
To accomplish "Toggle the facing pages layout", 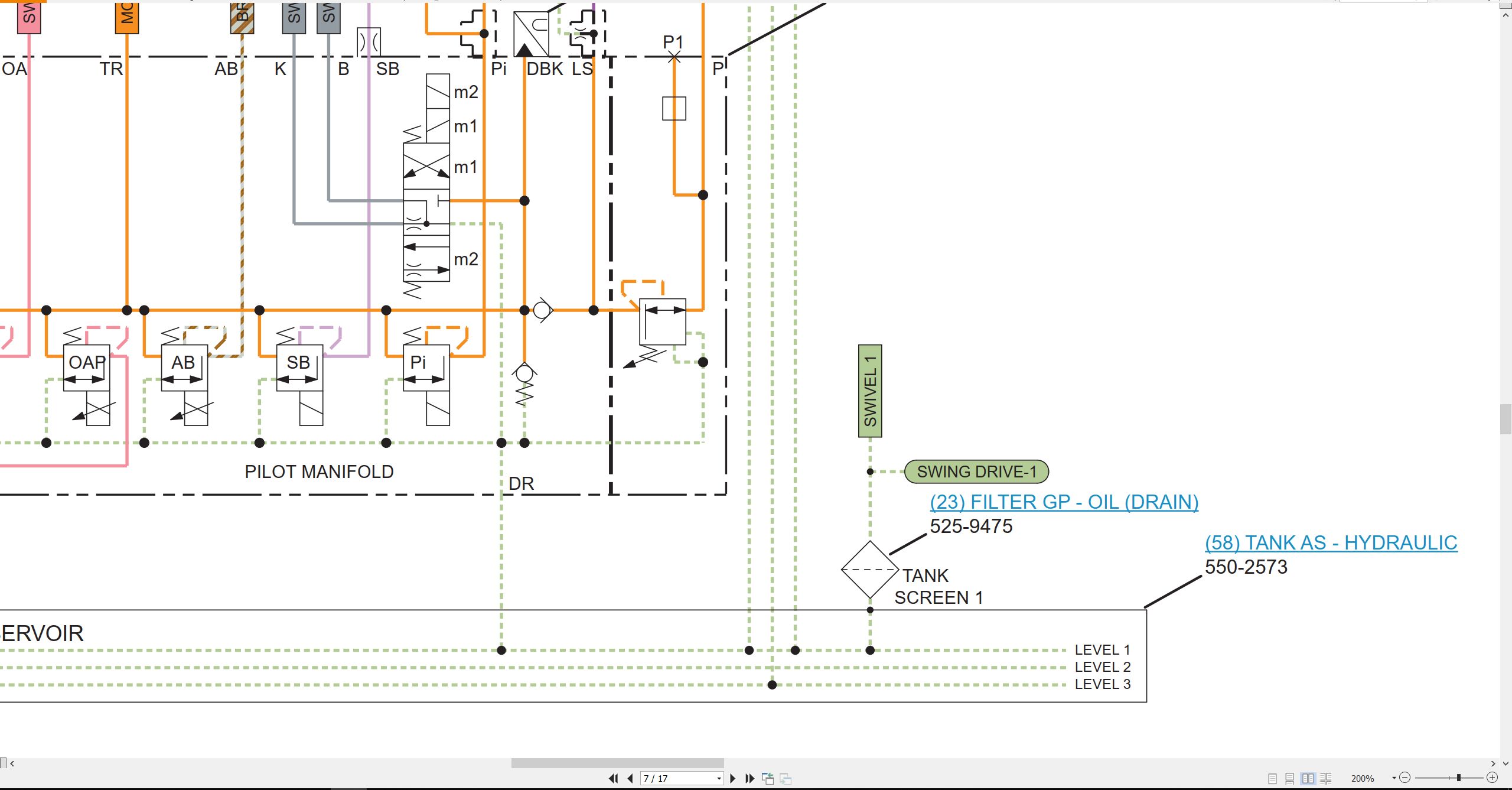I will tap(1308, 778).
